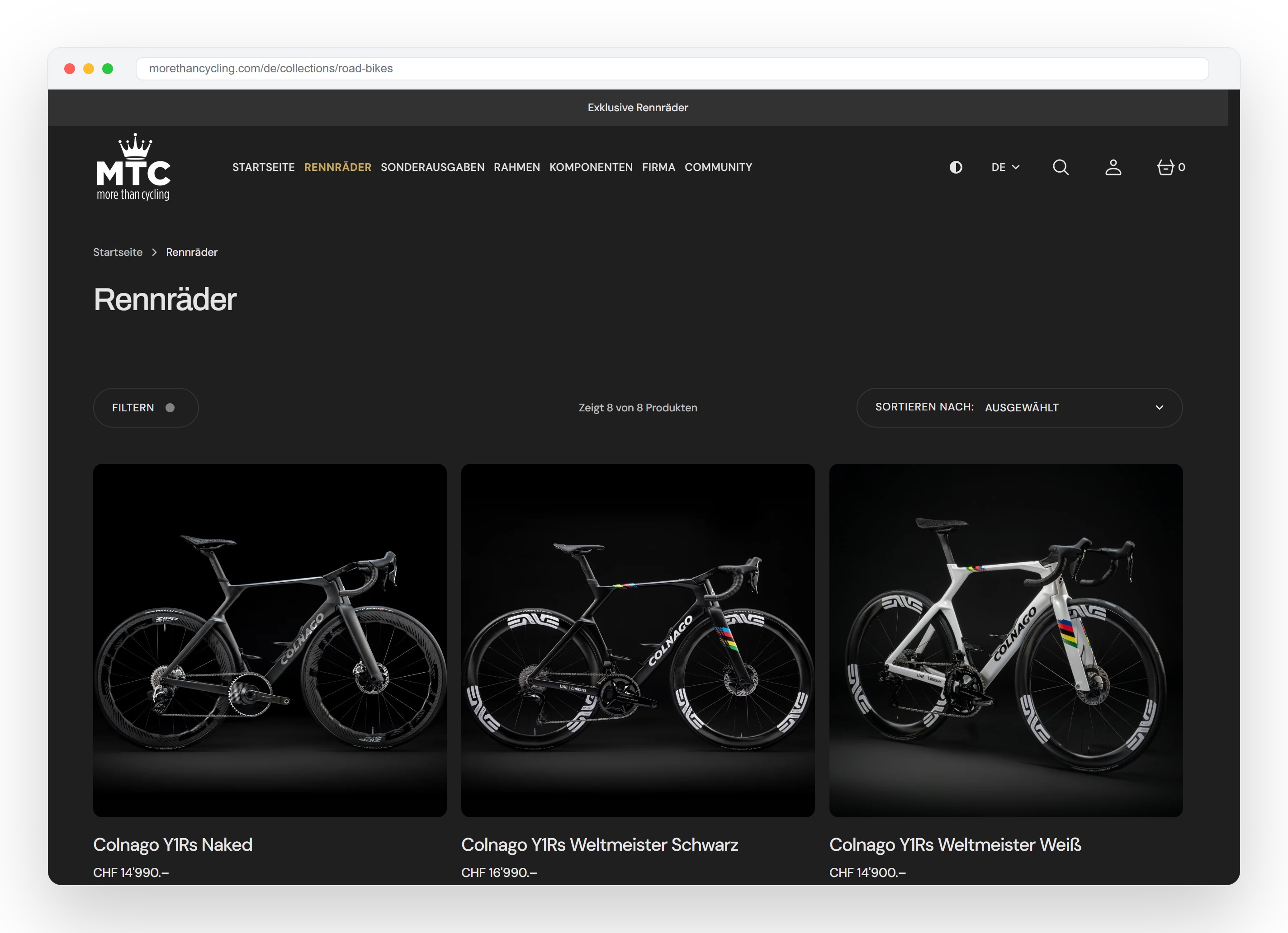Open the user account icon
1288x933 pixels.
1113,167
